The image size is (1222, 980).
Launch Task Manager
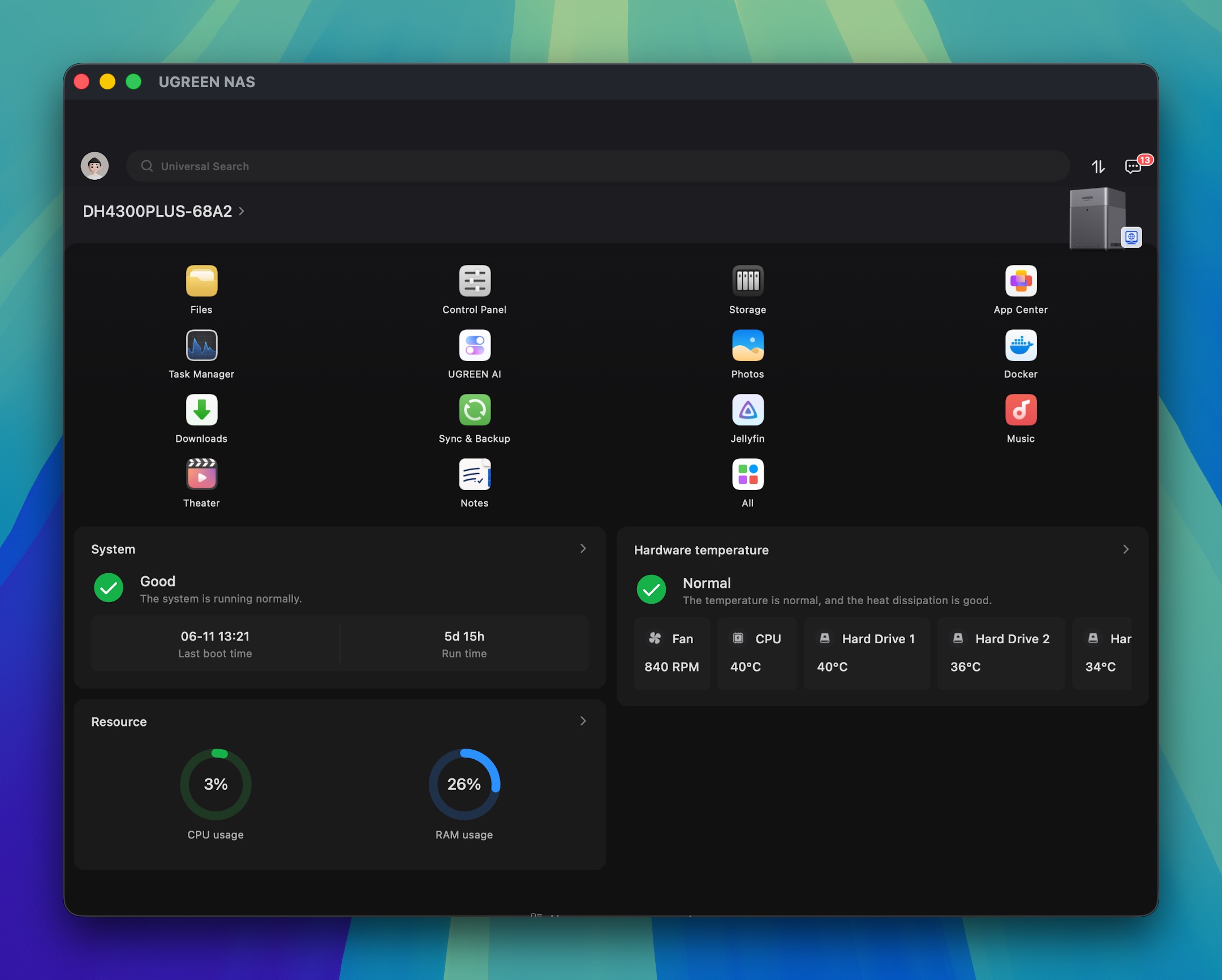point(201,345)
